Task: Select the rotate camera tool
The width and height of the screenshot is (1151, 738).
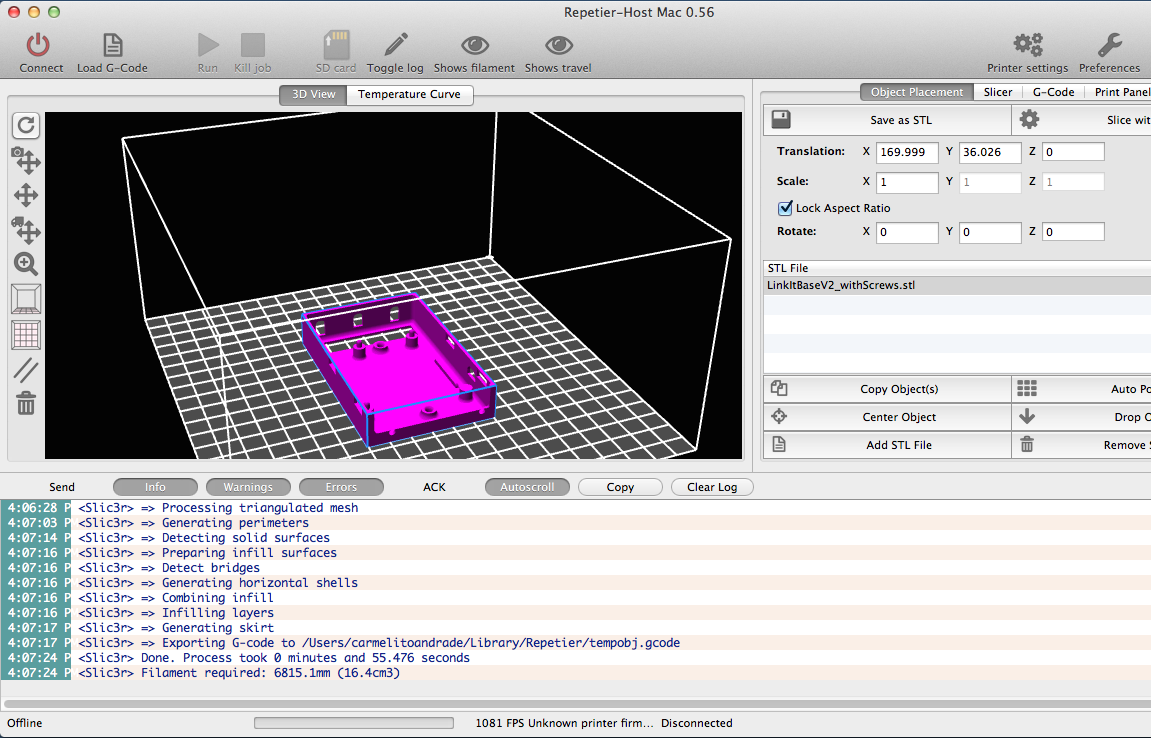Action: coord(26,160)
